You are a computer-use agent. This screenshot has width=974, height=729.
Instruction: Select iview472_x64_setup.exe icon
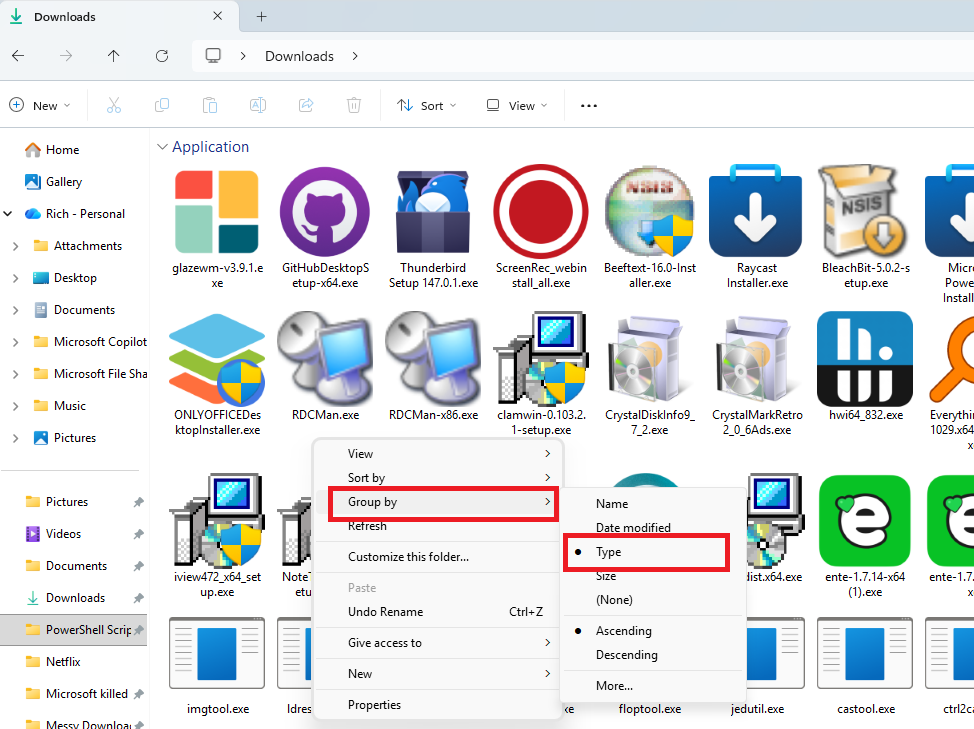[x=217, y=520]
